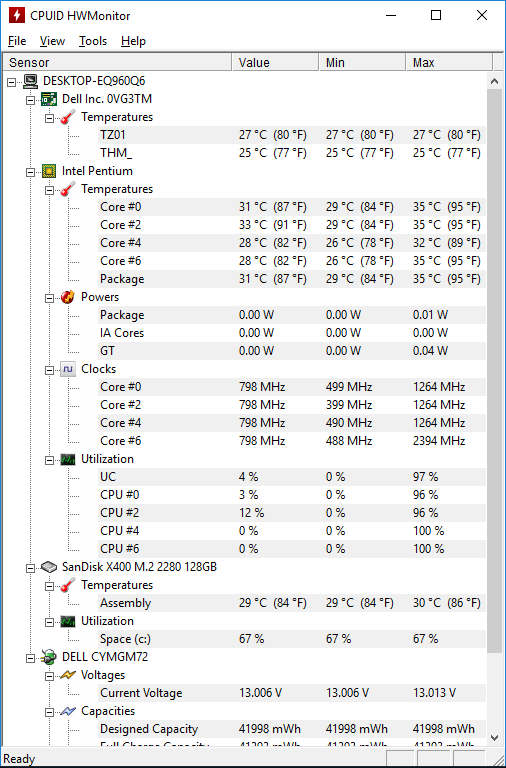Collapse the SanDisk X400 M.2 node
Screen dimensions: 506x768
coord(30,568)
